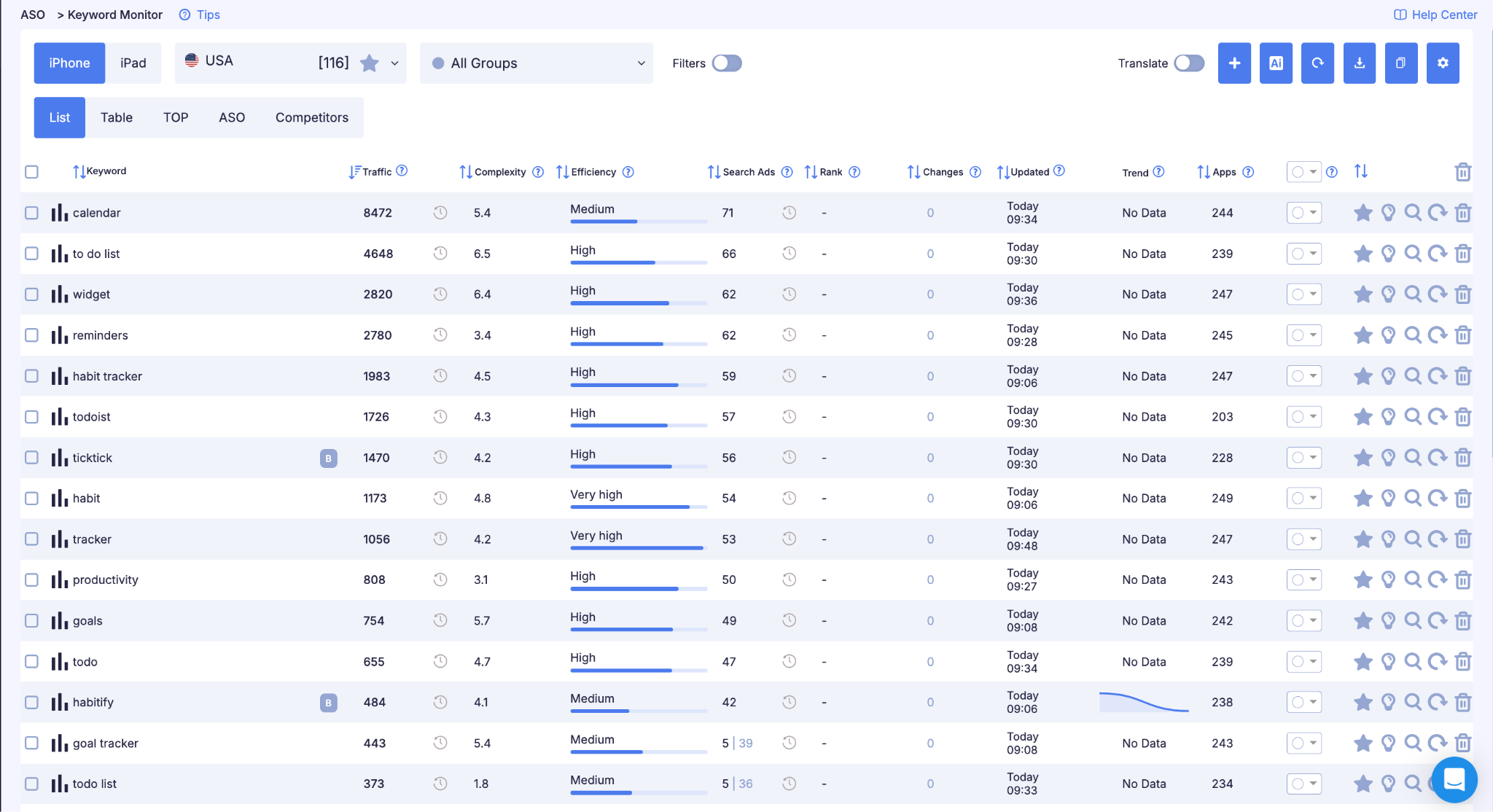1493x812 pixels.
Task: Open chart bars icon for habit tracker
Action: click(x=60, y=376)
